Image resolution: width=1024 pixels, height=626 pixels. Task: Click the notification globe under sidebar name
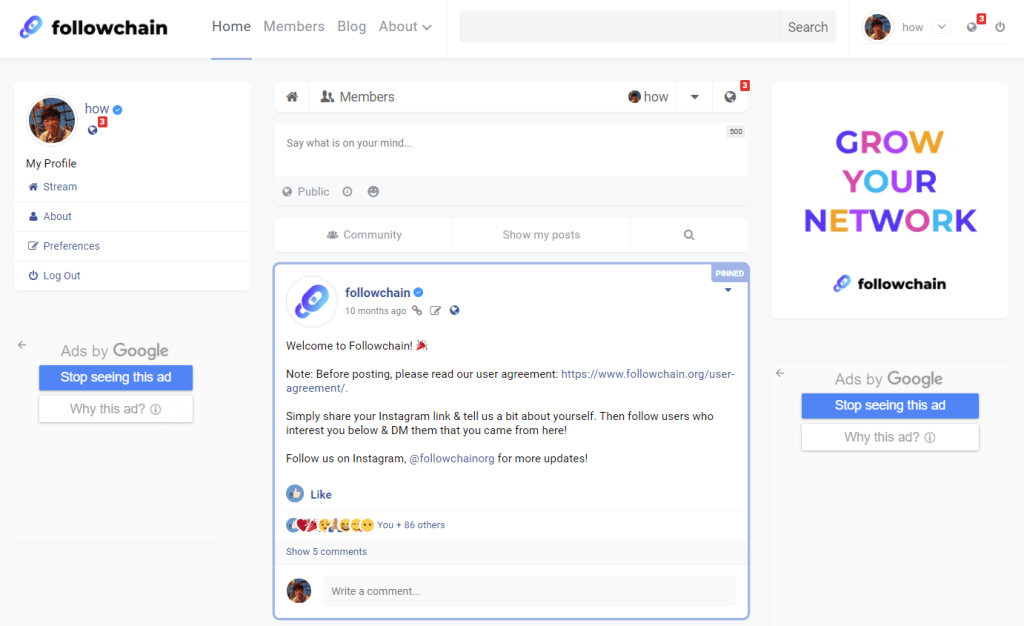pyautogui.click(x=93, y=130)
